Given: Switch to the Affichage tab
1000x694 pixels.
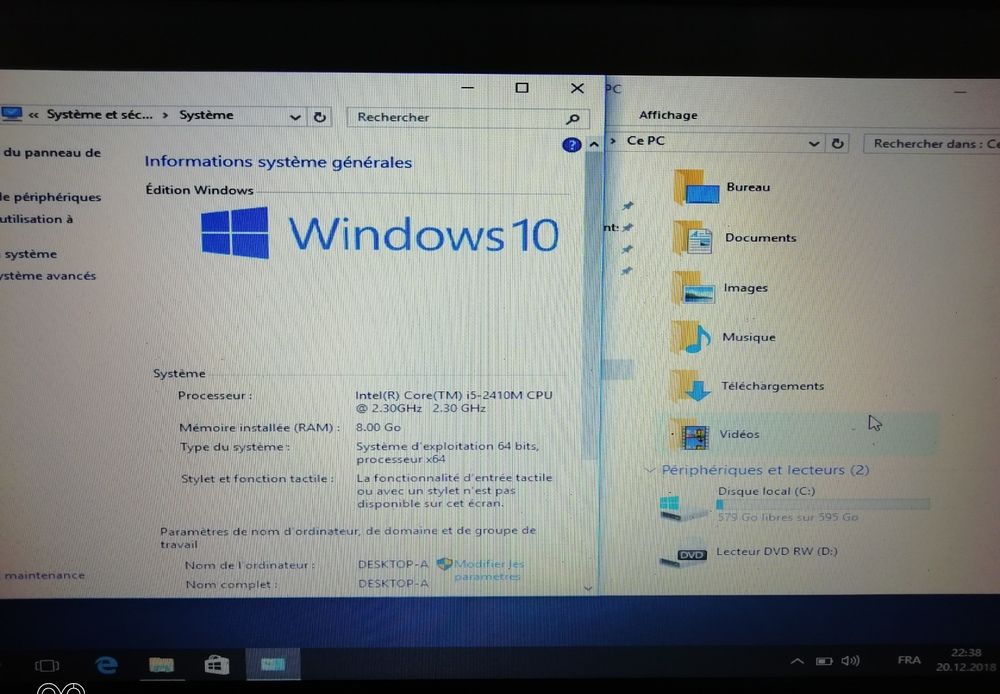Looking at the screenshot, I should pyautogui.click(x=668, y=115).
